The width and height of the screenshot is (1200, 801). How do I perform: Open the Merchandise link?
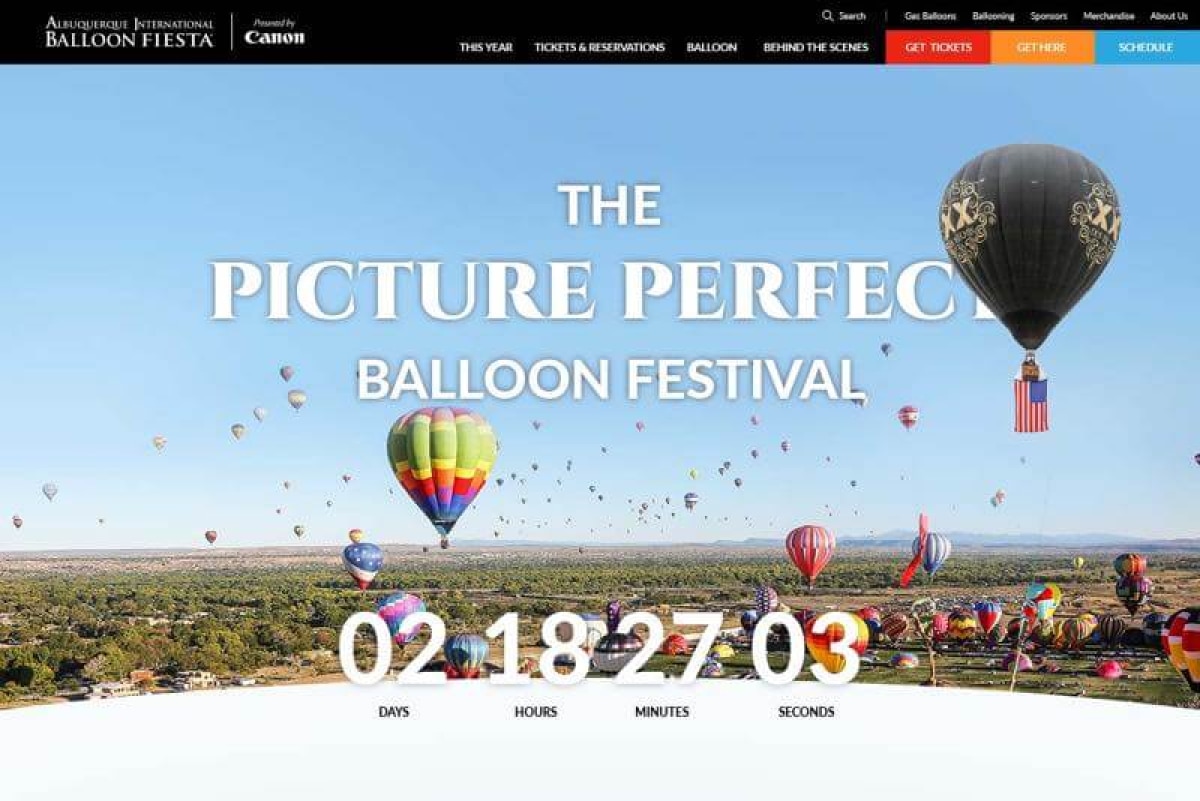tap(1108, 16)
